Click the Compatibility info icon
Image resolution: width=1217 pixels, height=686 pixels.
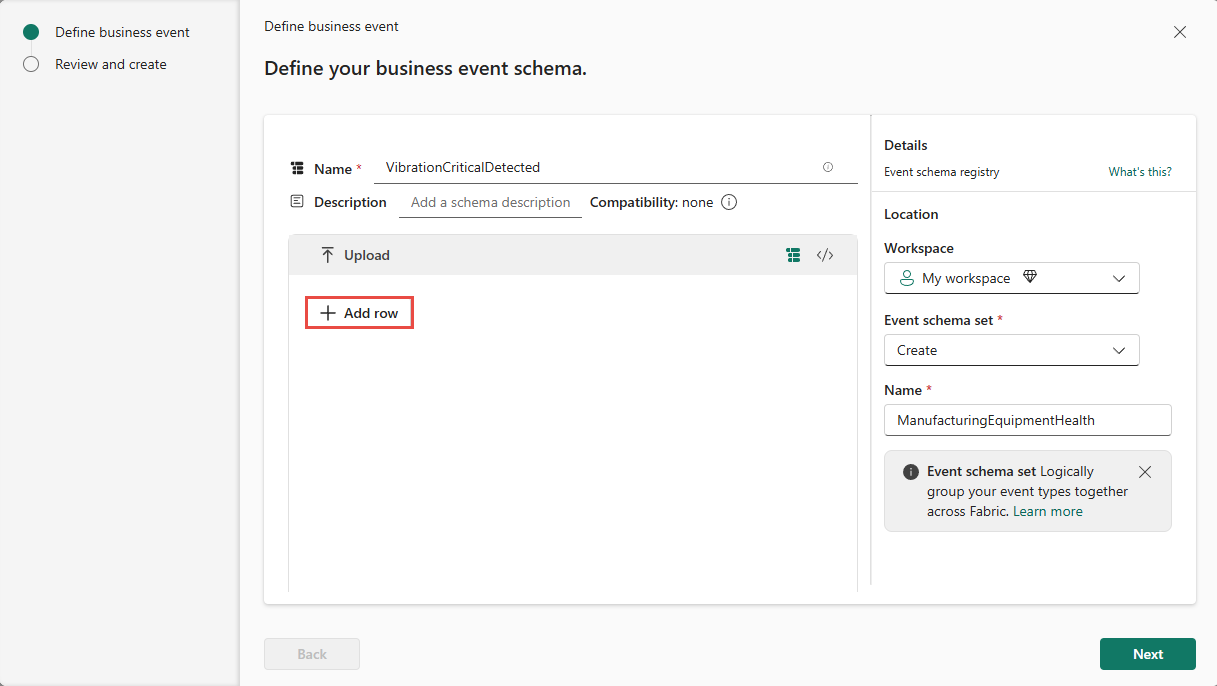click(729, 202)
